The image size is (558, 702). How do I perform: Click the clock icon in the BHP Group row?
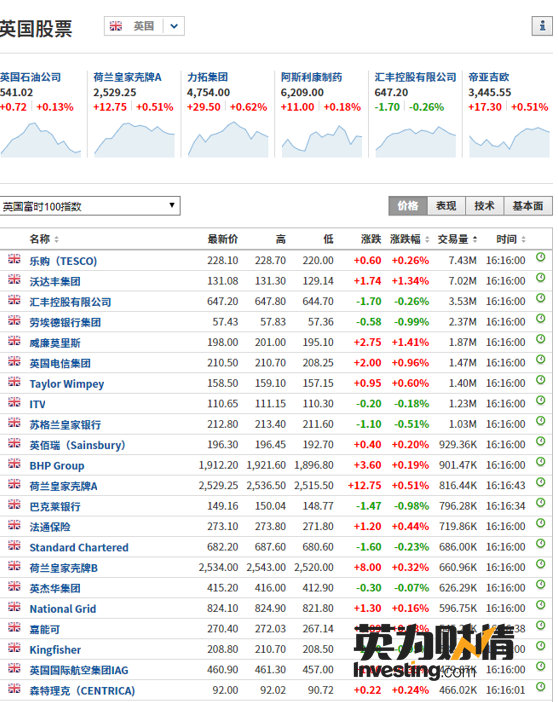tap(541, 462)
